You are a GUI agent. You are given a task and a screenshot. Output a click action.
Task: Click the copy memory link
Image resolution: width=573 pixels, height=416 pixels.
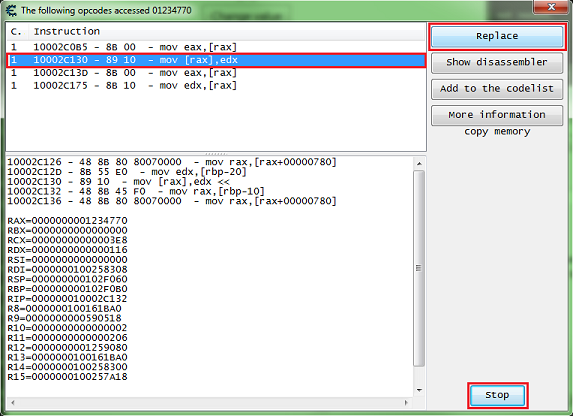pyautogui.click(x=497, y=131)
